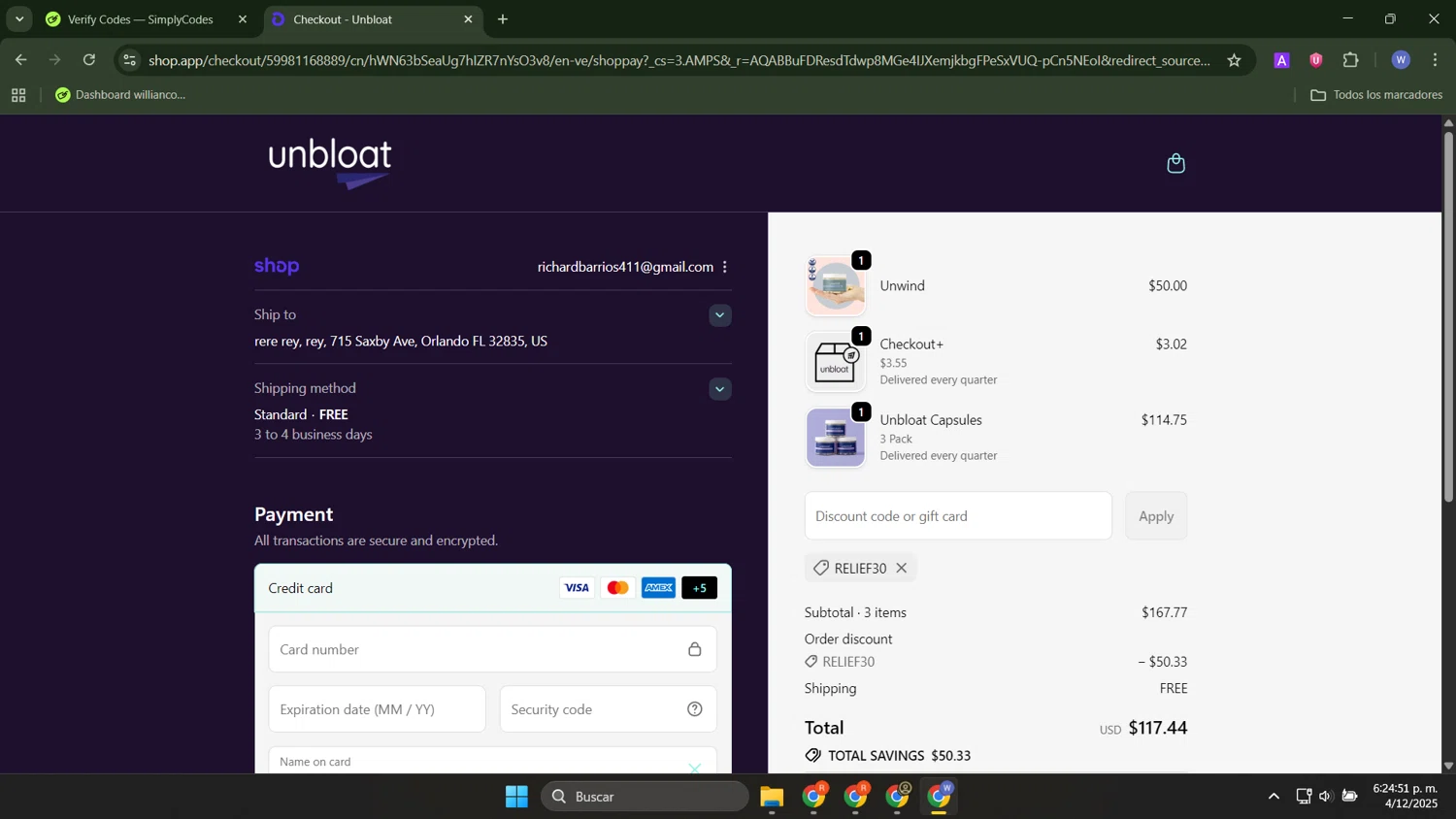Screen dimensions: 1456x819
Task: Focus the Expiration date field
Action: pos(377,709)
